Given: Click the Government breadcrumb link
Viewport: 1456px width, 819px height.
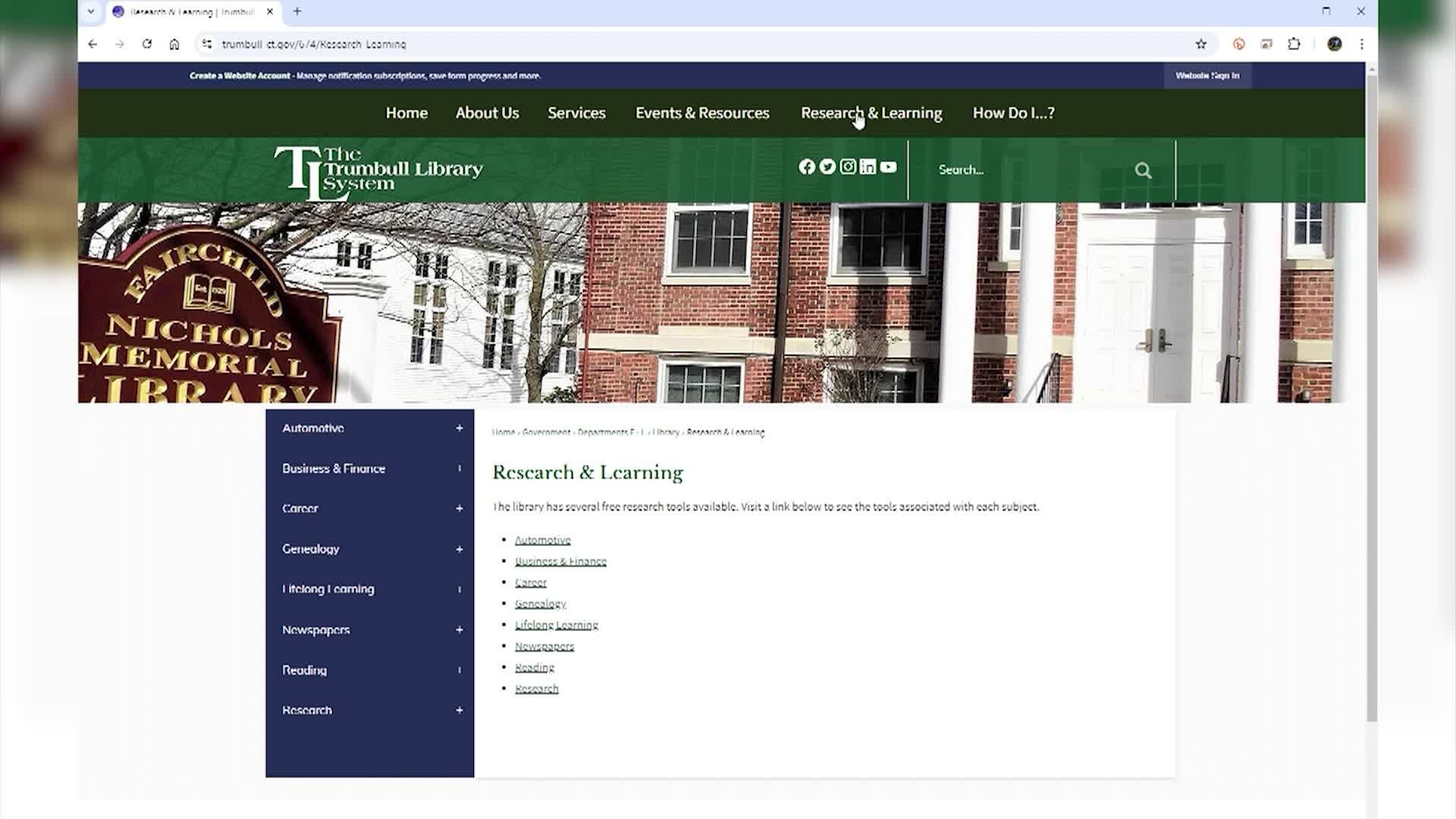Looking at the screenshot, I should click(x=546, y=432).
